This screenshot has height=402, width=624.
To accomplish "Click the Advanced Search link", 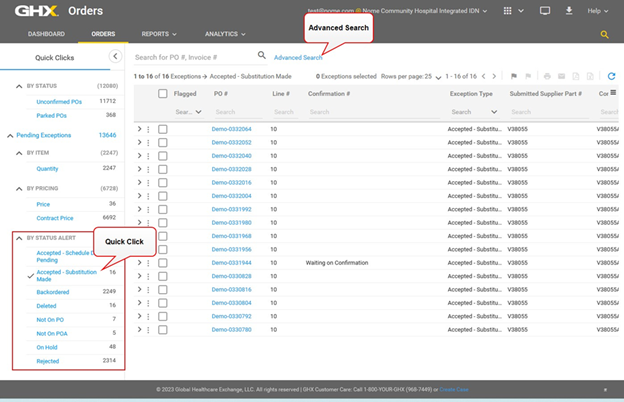I will coord(298,58).
